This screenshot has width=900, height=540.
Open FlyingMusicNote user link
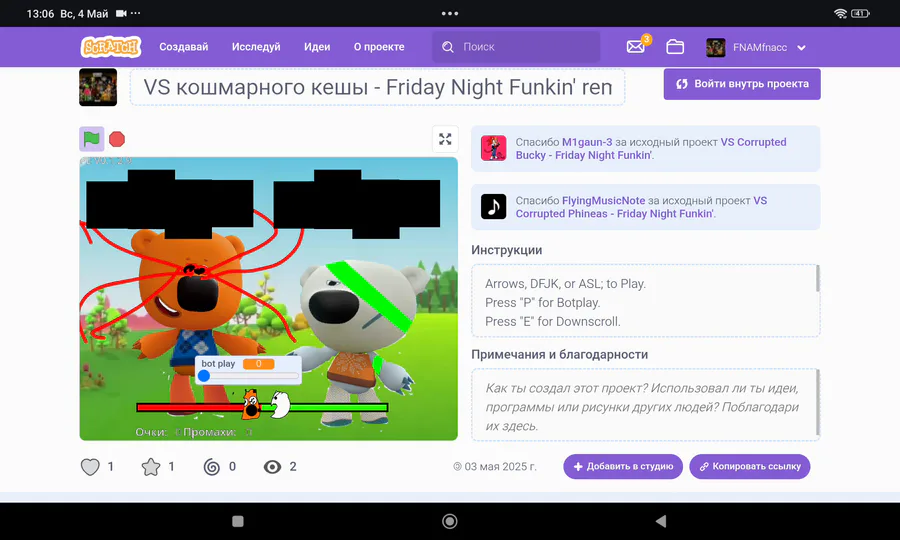(603, 200)
